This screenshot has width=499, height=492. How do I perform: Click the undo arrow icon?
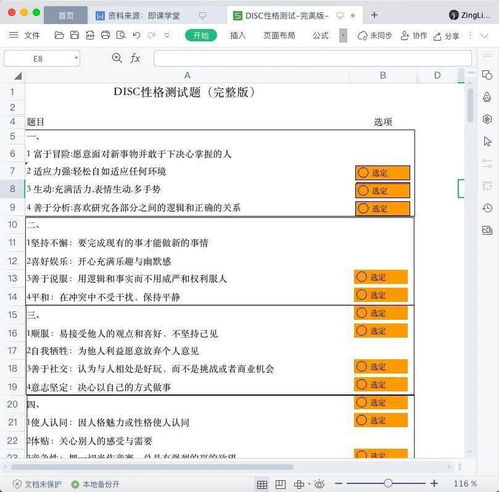[136, 35]
